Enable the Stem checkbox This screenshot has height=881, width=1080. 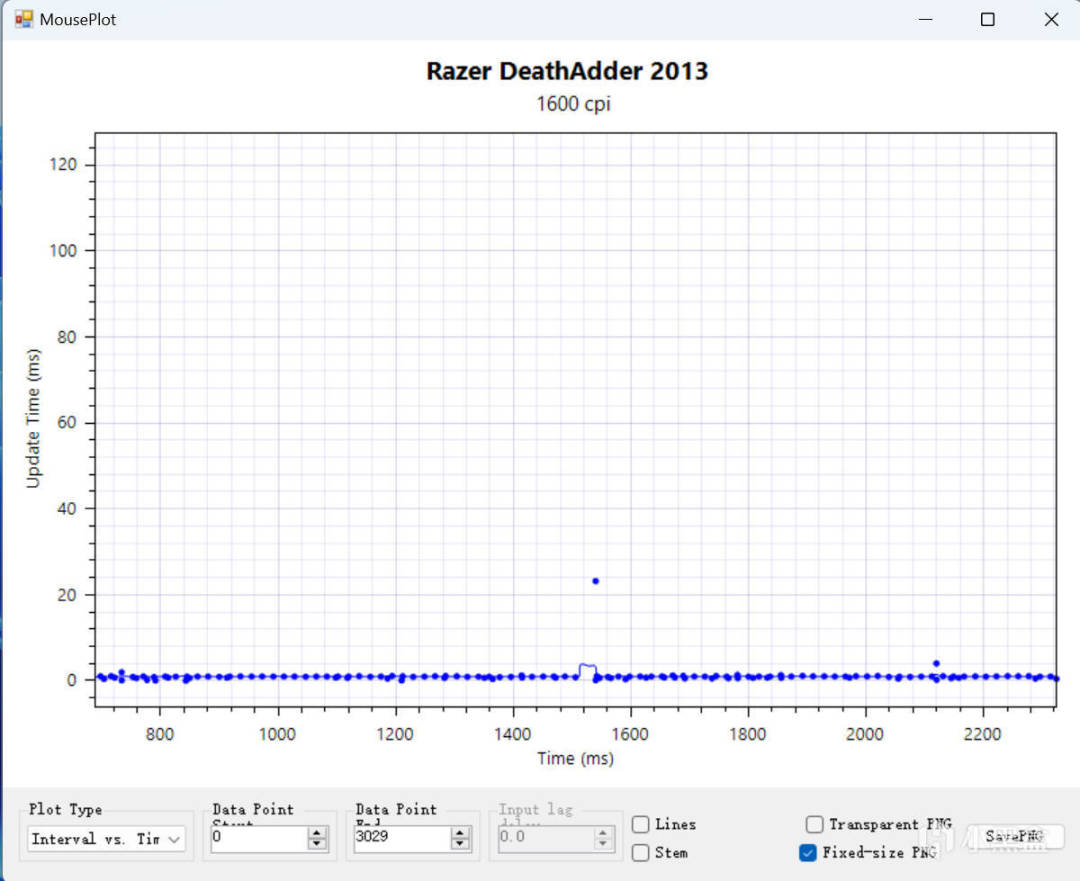[641, 852]
